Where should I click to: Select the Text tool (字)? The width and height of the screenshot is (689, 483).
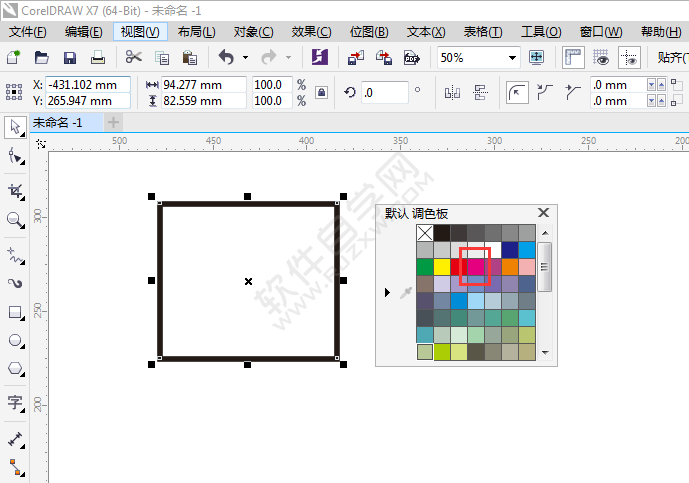click(15, 403)
